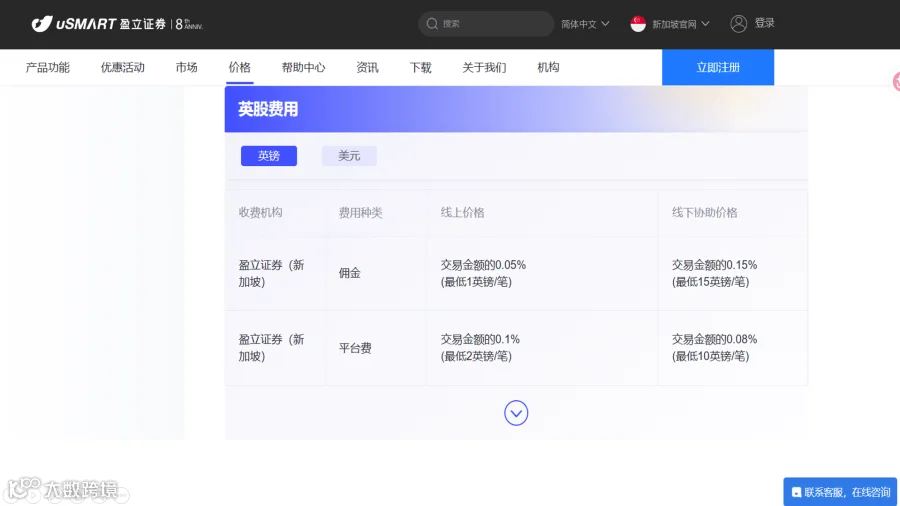Open the 市场 menu item

pyautogui.click(x=187, y=67)
